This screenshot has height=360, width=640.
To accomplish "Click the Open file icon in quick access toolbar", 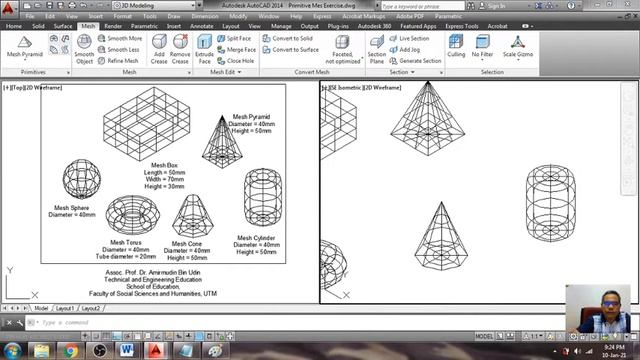I will pyautogui.click(x=38, y=6).
